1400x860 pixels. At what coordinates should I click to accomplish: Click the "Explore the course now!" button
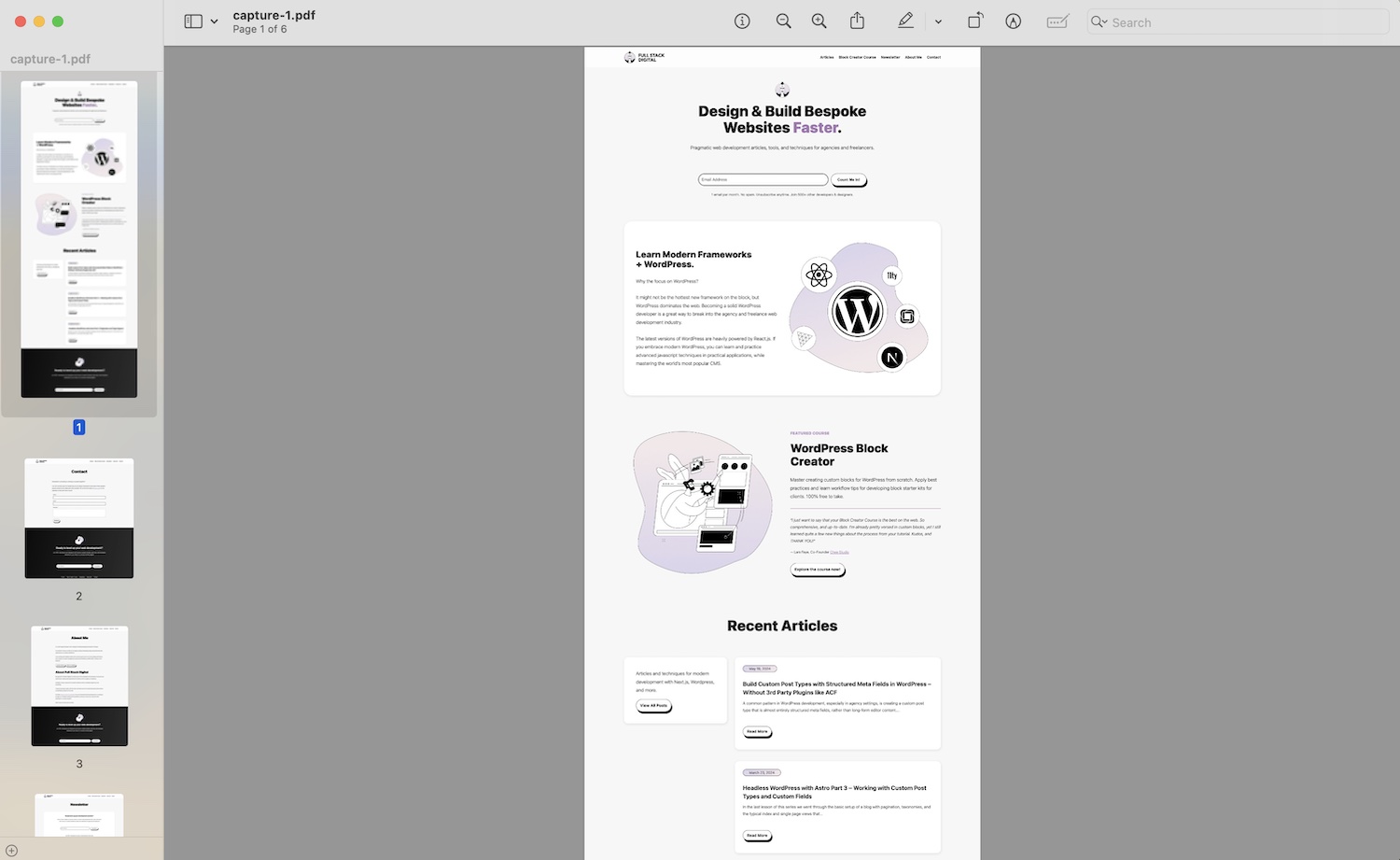(818, 570)
